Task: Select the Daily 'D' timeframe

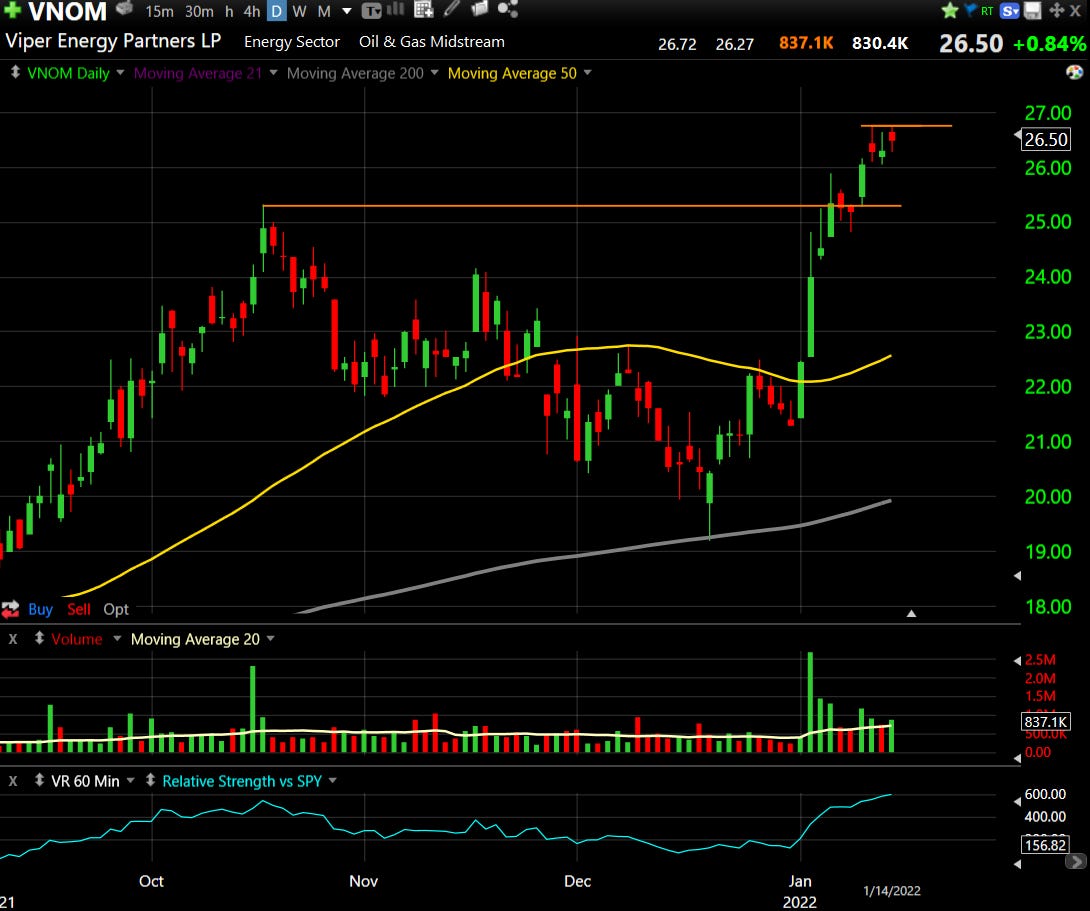Action: 277,11
